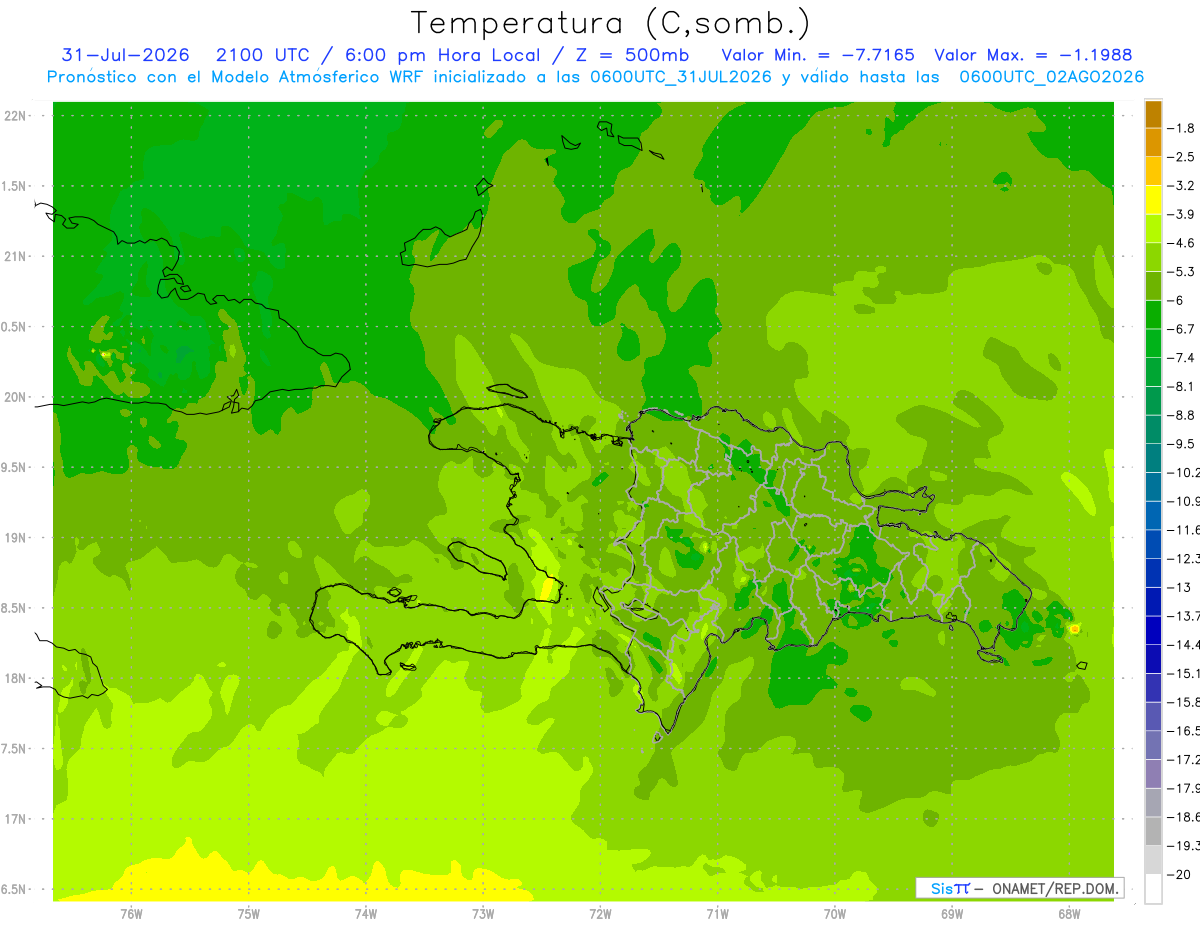Click the 'ONAMET/REP.DOM.' credit label
The image size is (1200, 927).
[x=1054, y=888]
